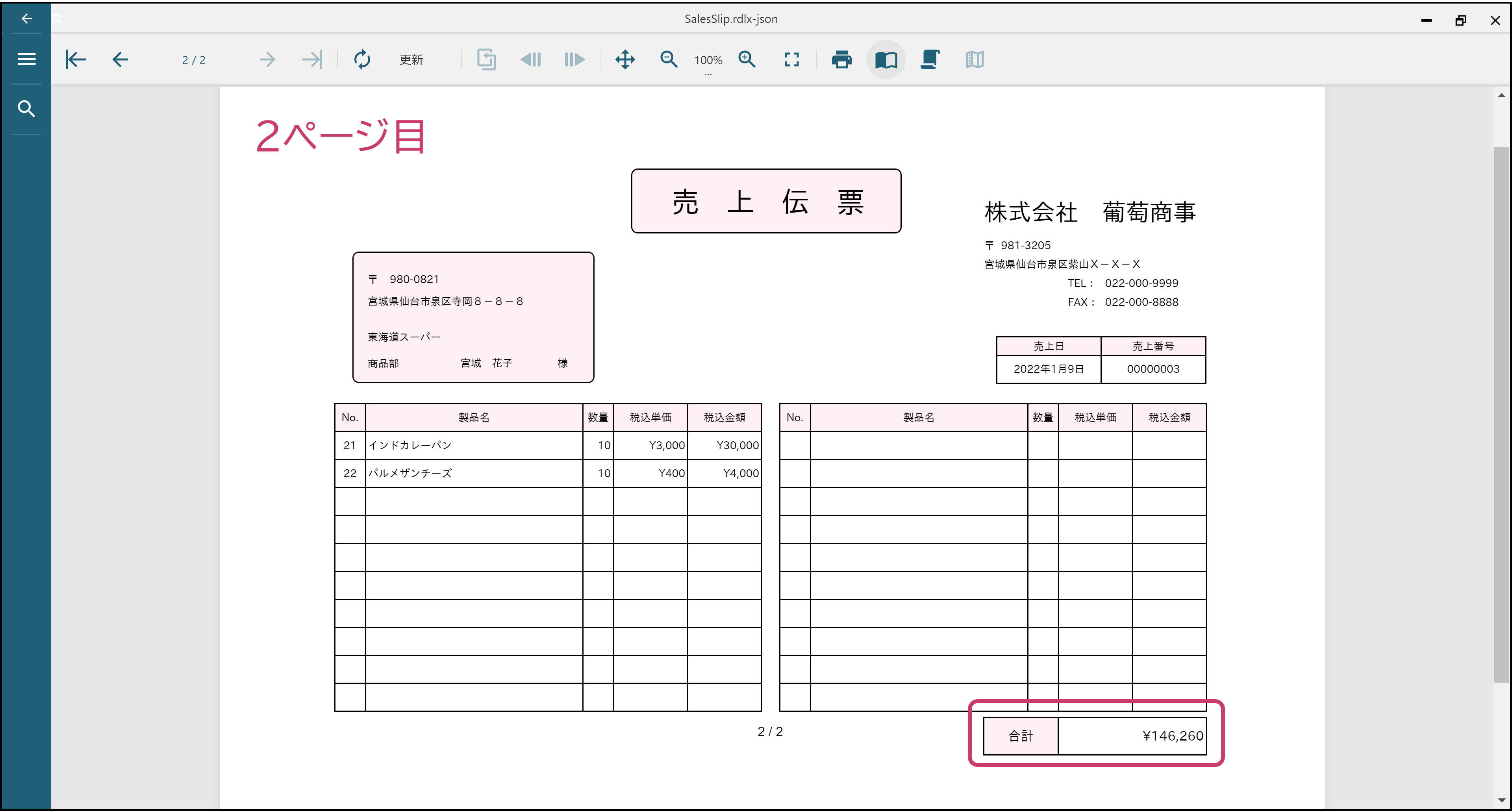Image resolution: width=1512 pixels, height=811 pixels.
Task: Close the viewer window
Action: point(1495,20)
